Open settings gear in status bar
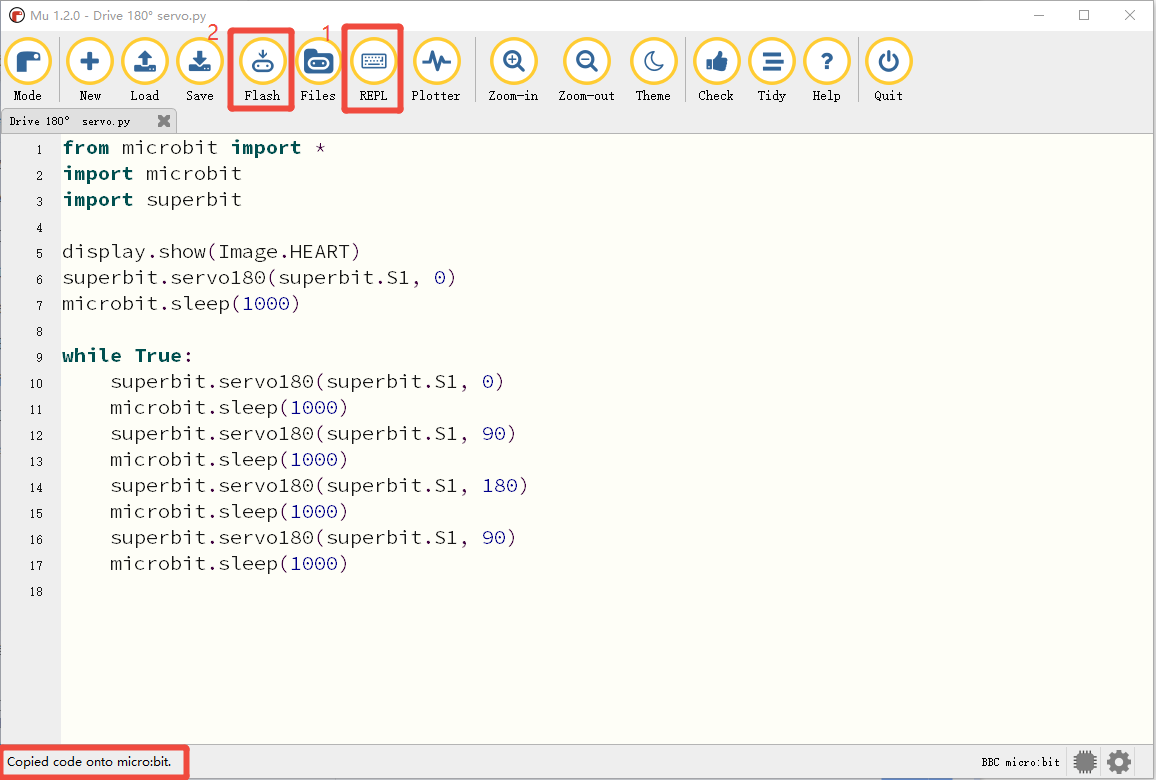Screen dimensions: 1156x780 pyautogui.click(x=1119, y=762)
